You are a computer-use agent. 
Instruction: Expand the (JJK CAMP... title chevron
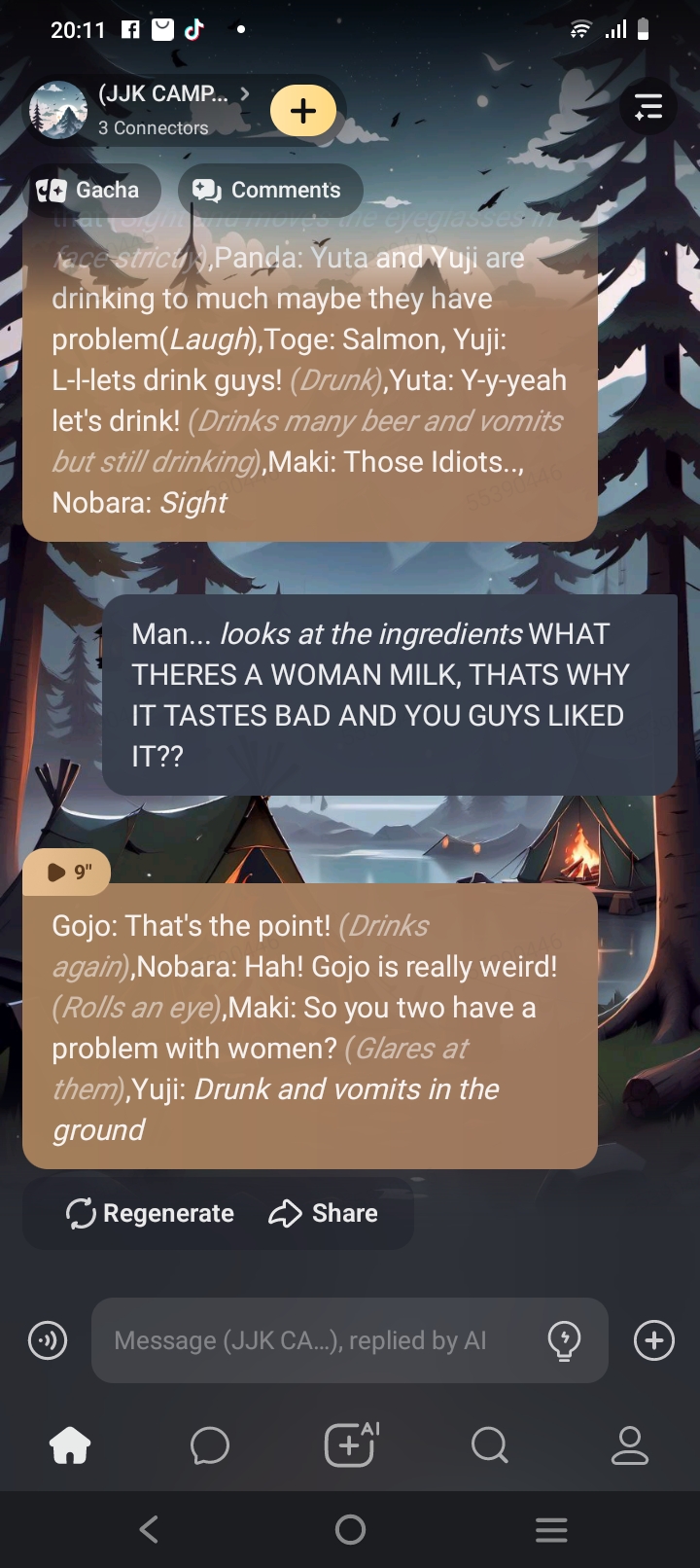(x=245, y=93)
